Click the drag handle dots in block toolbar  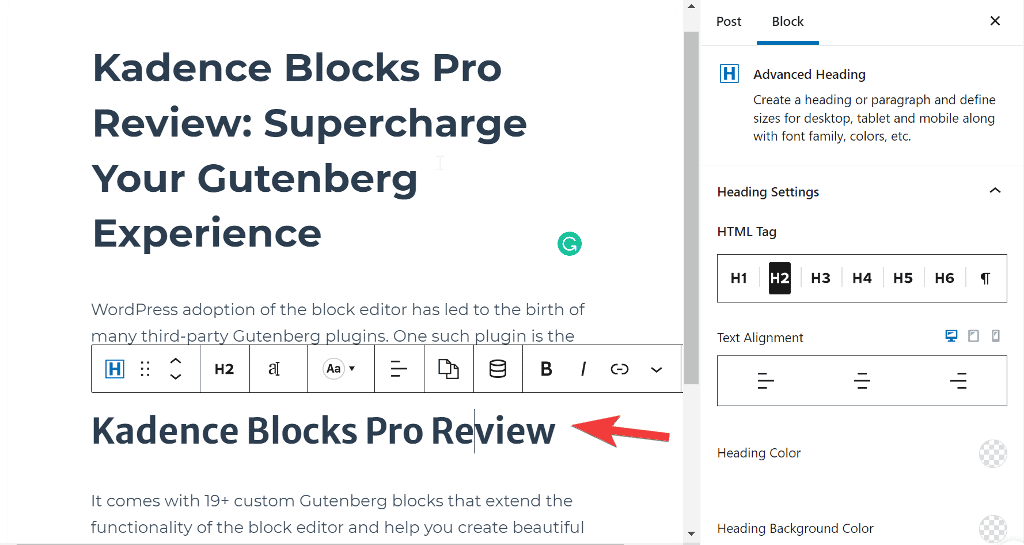tap(145, 369)
